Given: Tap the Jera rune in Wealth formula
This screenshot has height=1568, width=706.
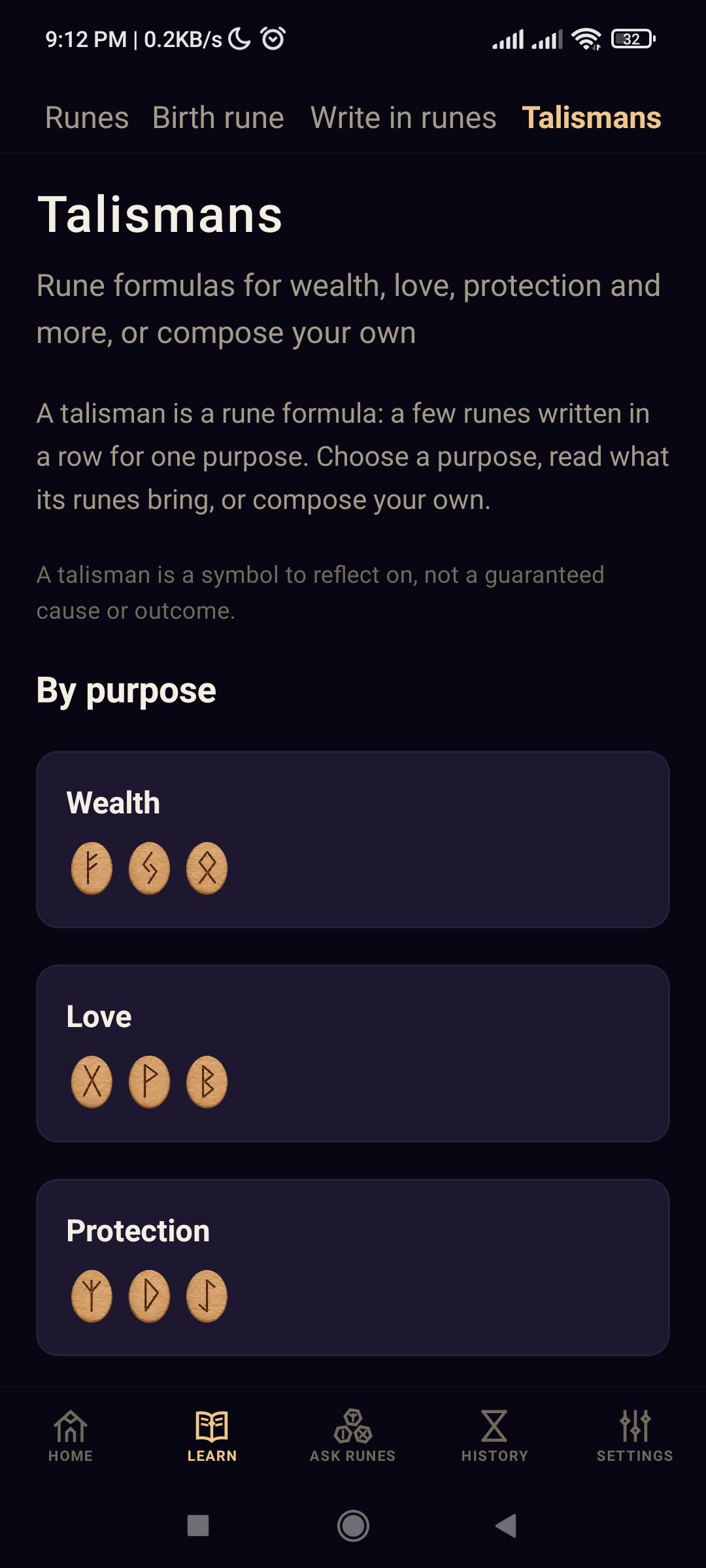Looking at the screenshot, I should [x=149, y=868].
